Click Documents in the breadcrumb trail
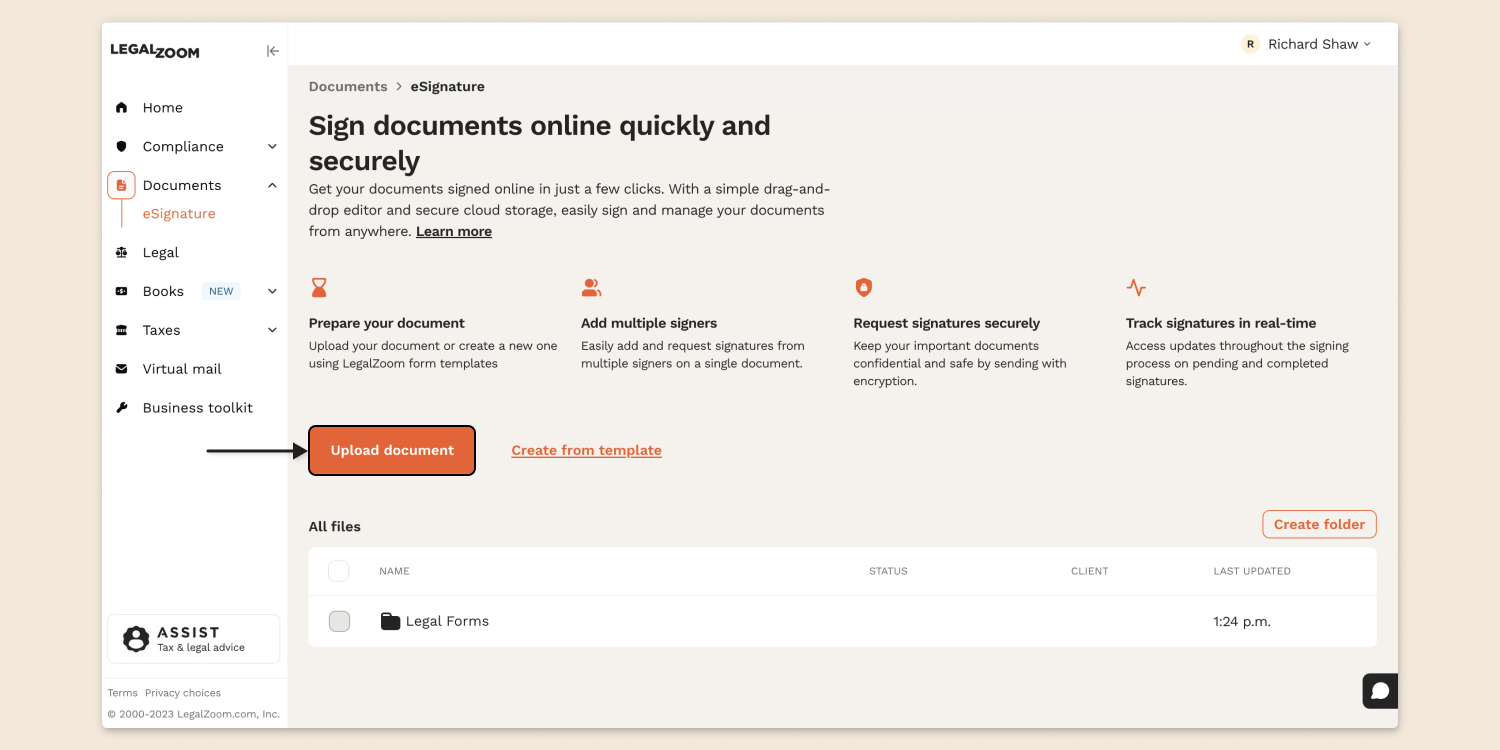1500x750 pixels. (x=348, y=86)
